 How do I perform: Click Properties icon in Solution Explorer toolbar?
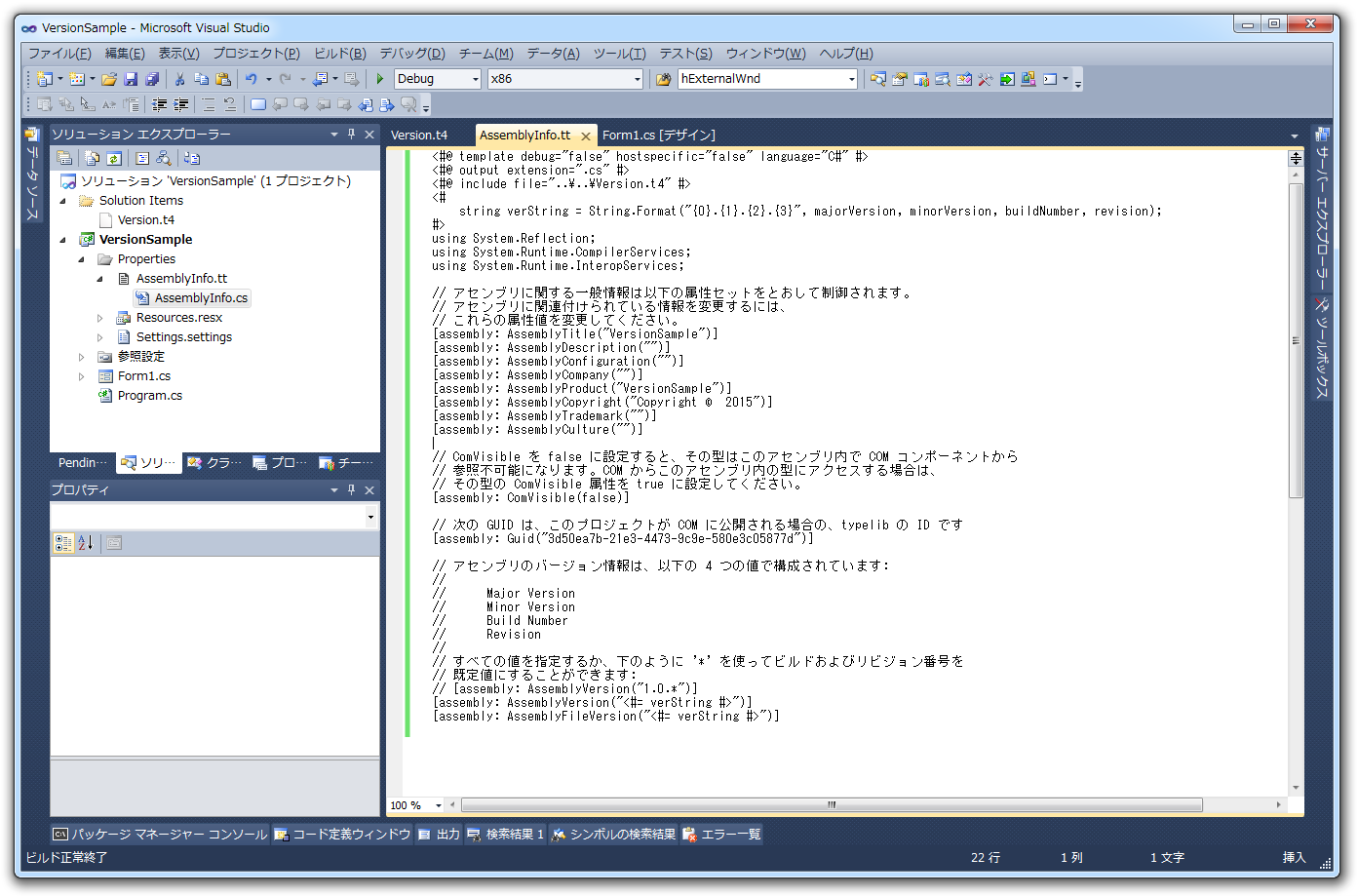pyautogui.click(x=64, y=158)
